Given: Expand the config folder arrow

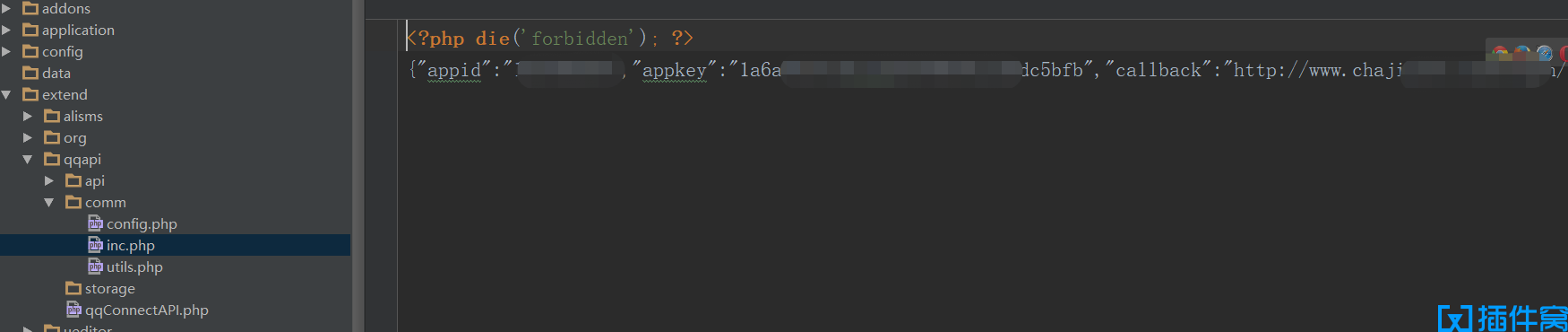Looking at the screenshot, I should pos(6,51).
